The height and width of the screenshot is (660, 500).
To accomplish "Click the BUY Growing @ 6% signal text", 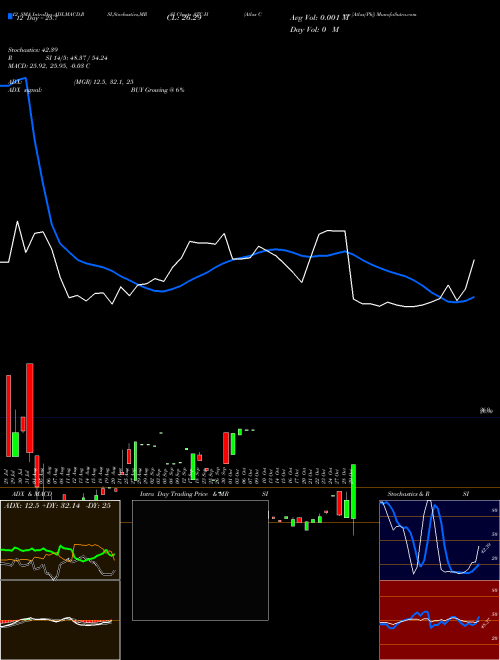I will (x=157, y=90).
